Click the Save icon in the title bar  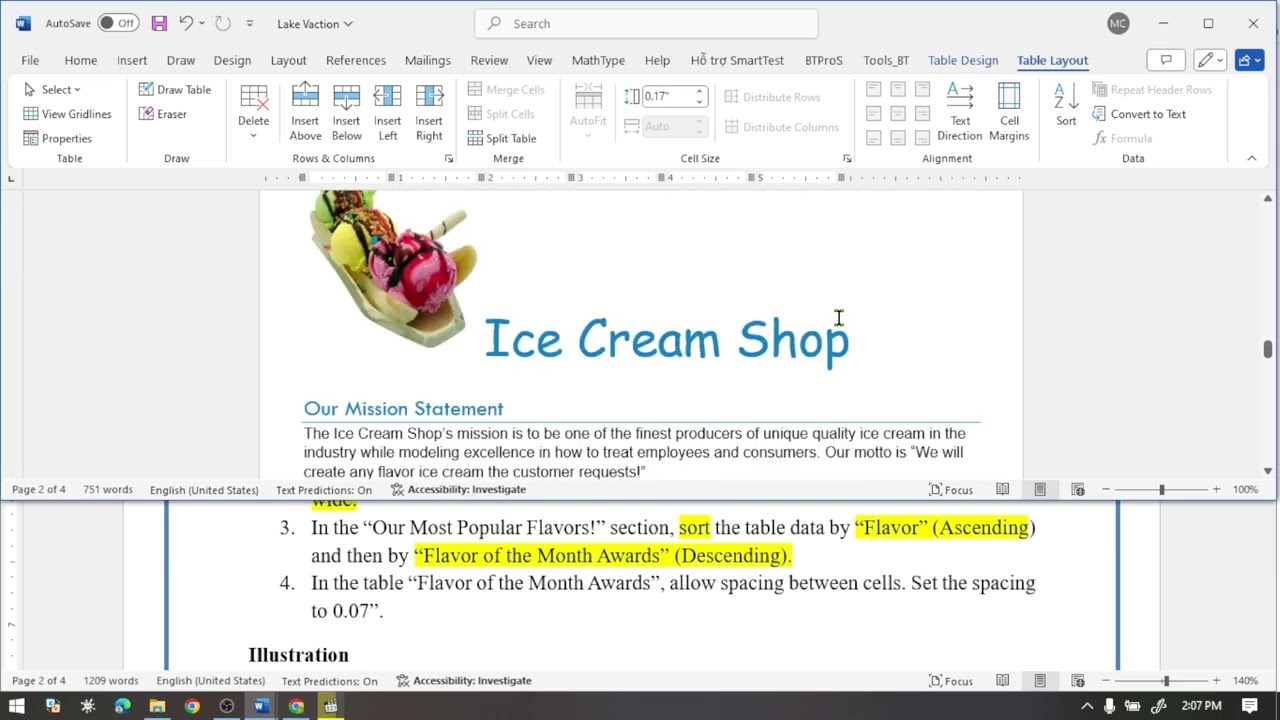pyautogui.click(x=159, y=23)
